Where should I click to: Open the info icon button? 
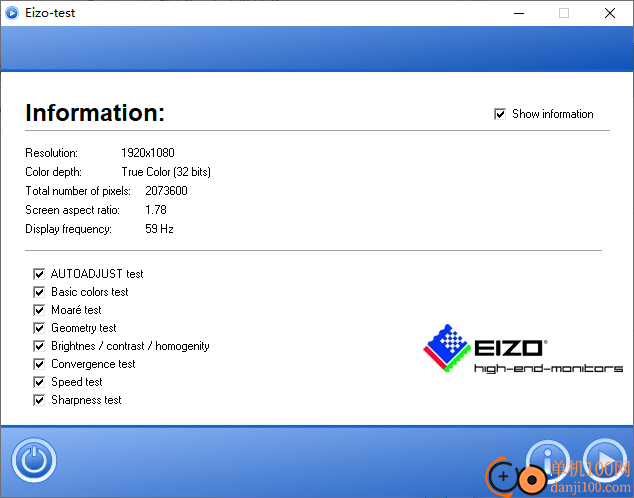click(548, 460)
